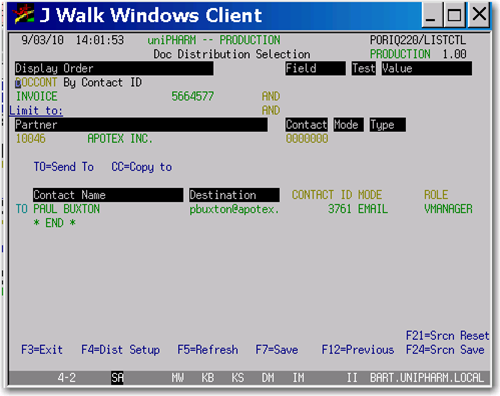Click contact ID 3761

pyautogui.click(x=340, y=209)
